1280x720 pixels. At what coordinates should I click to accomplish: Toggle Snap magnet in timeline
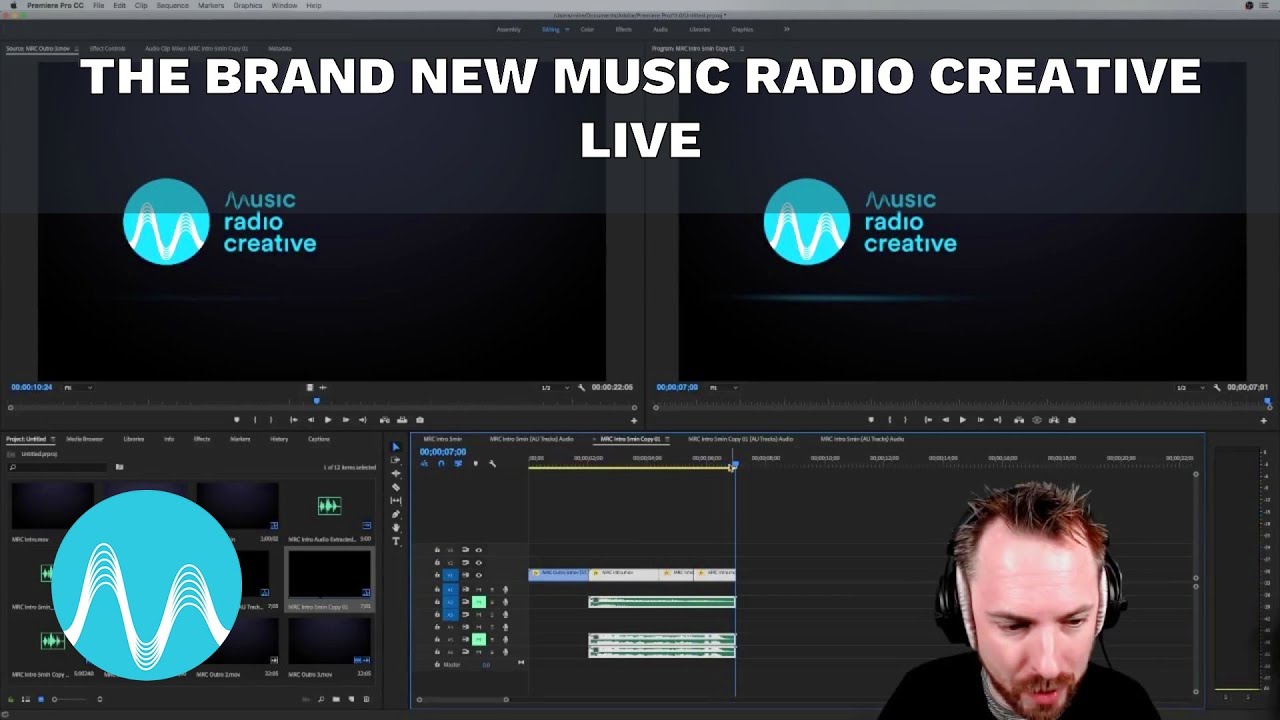[441, 463]
